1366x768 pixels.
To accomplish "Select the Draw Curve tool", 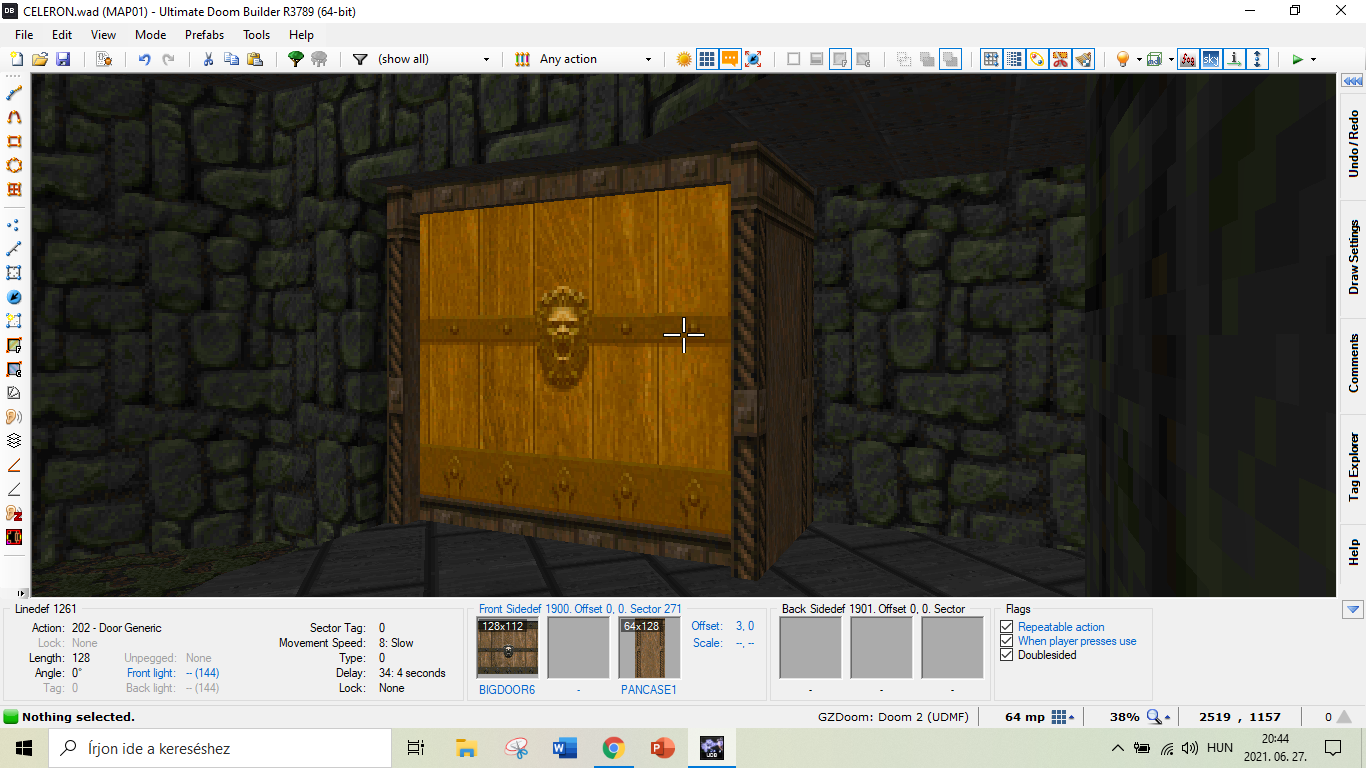I will tap(15, 117).
